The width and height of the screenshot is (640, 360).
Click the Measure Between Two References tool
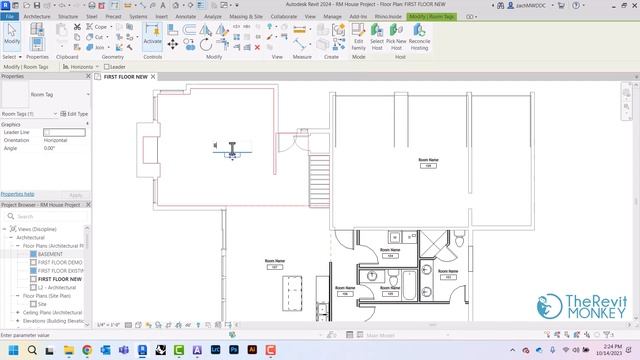[299, 44]
